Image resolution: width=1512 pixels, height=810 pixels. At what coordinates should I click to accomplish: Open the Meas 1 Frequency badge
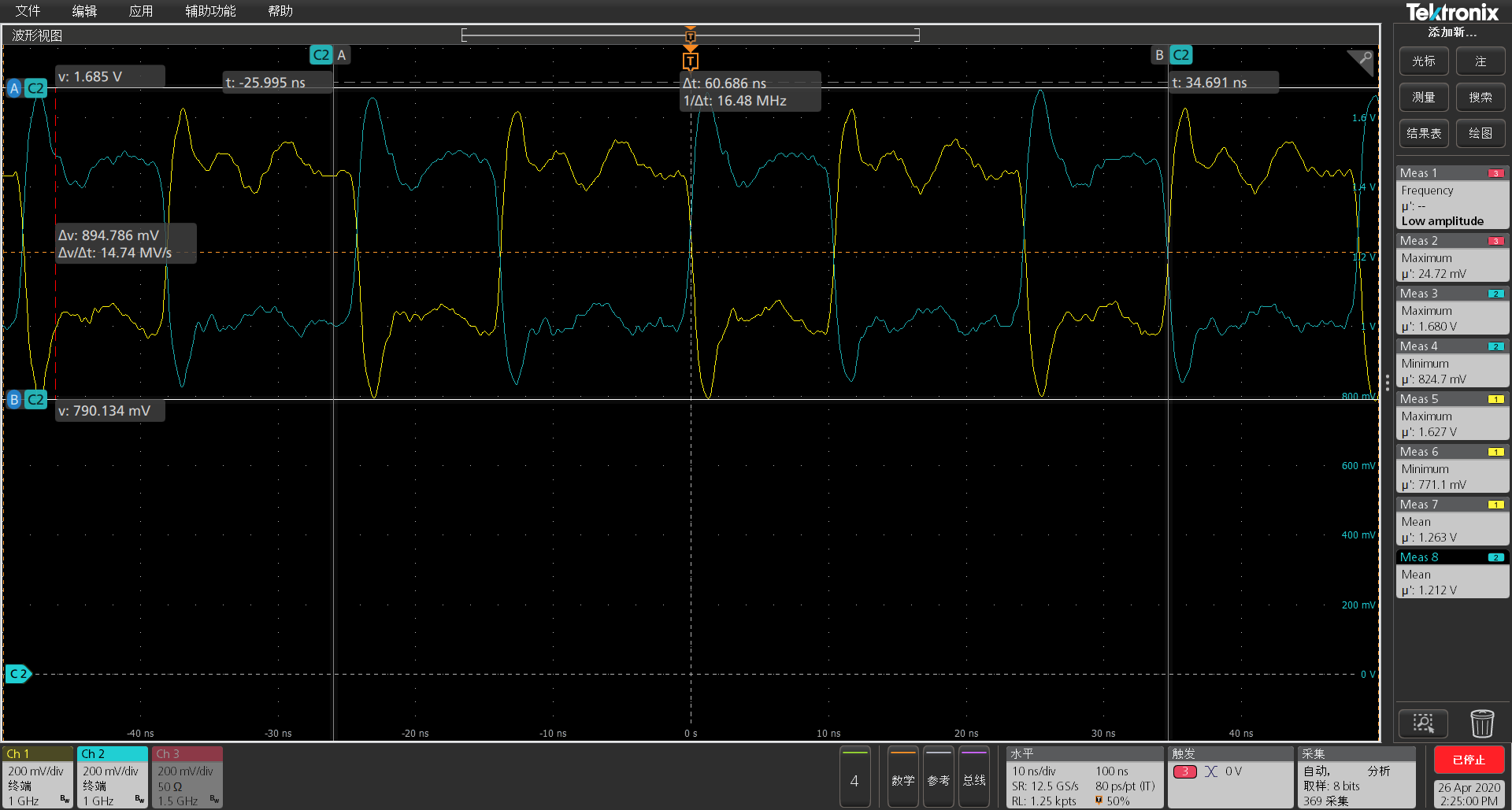coord(1452,198)
